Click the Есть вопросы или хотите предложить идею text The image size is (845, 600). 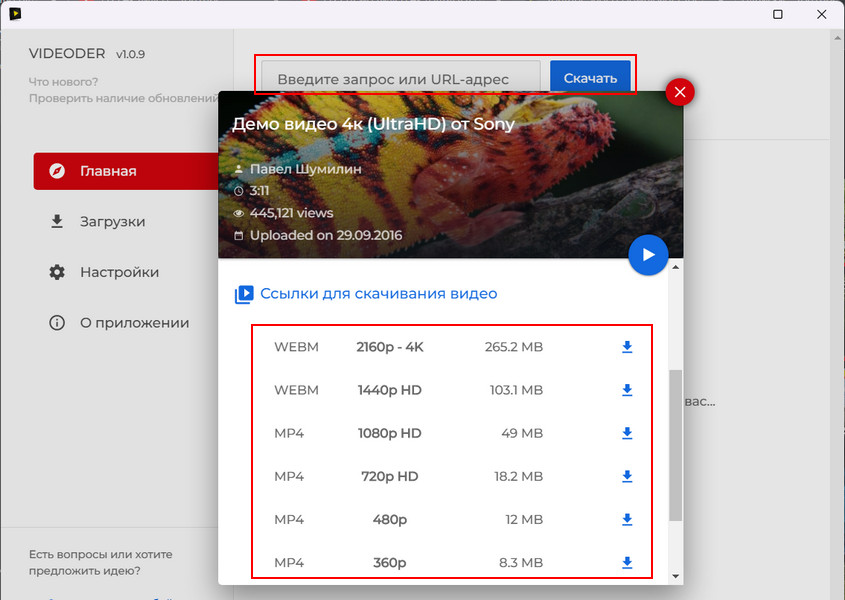click(x=101, y=562)
